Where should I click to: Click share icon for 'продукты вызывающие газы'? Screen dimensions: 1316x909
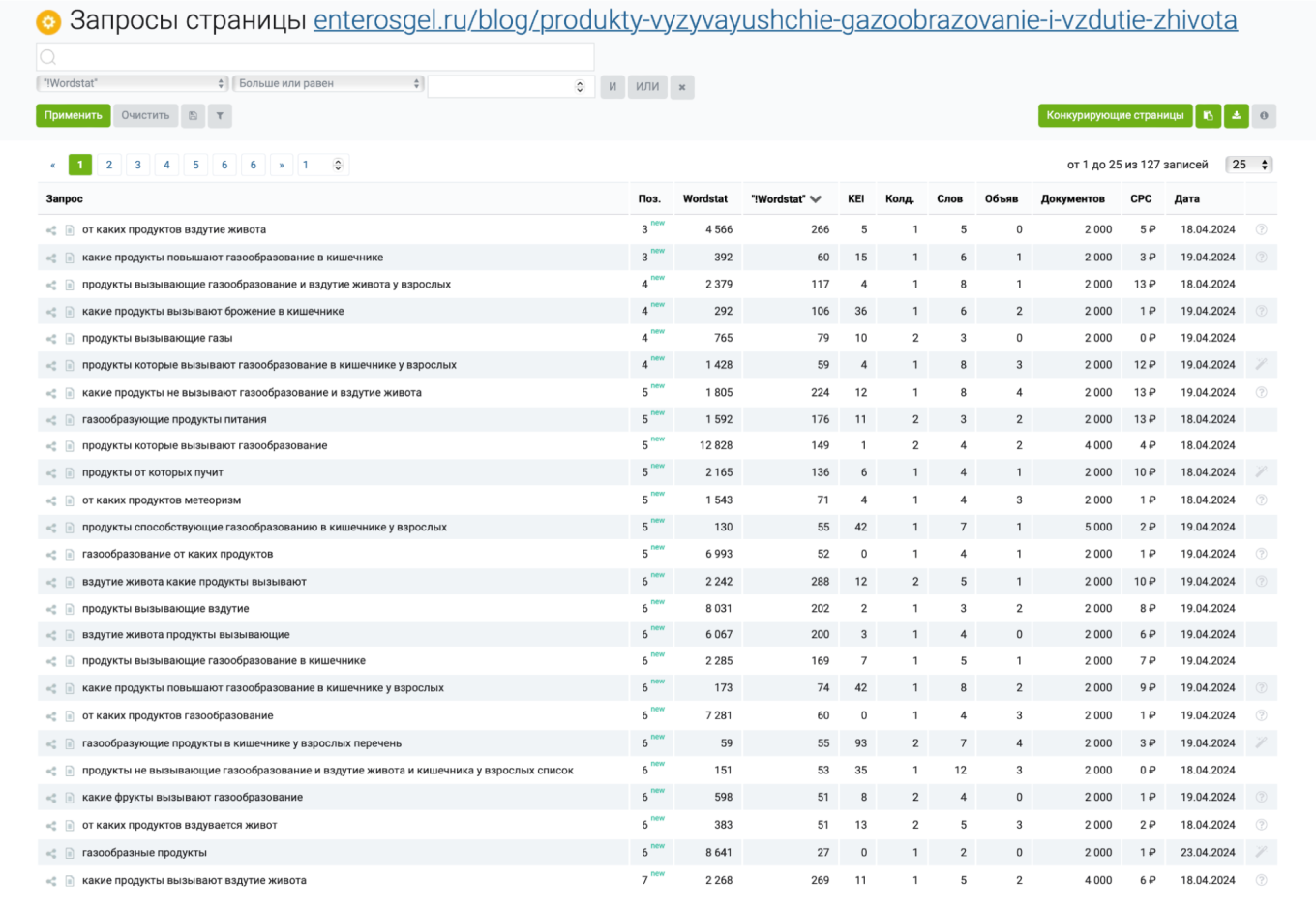click(x=51, y=339)
